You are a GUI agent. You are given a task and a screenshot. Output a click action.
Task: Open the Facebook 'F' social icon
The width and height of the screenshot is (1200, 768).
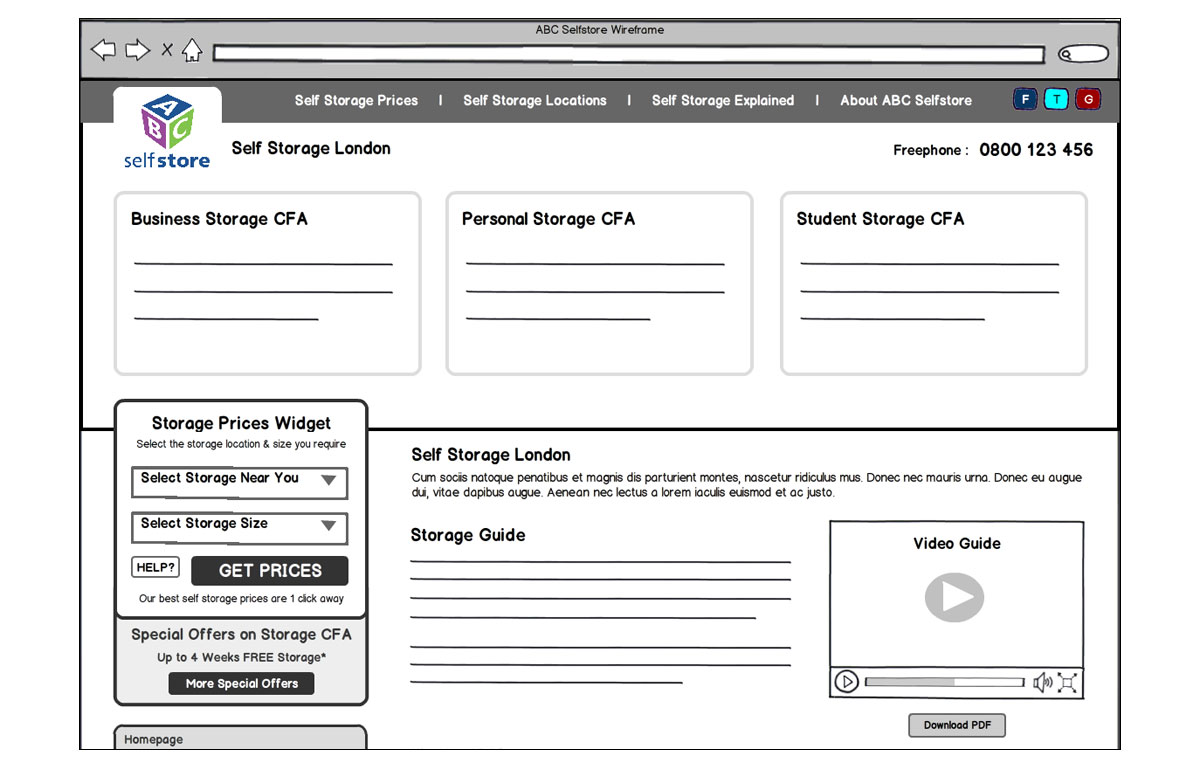pos(1025,100)
